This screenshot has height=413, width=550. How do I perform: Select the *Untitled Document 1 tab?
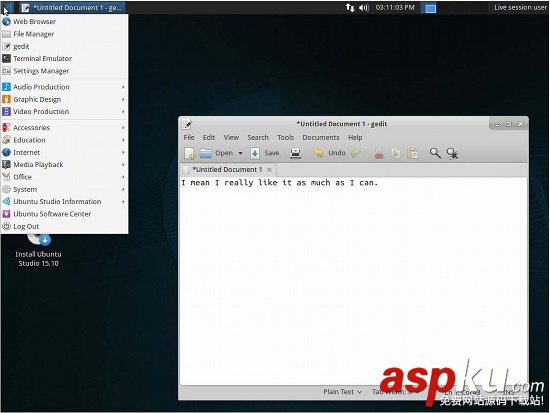pos(227,169)
